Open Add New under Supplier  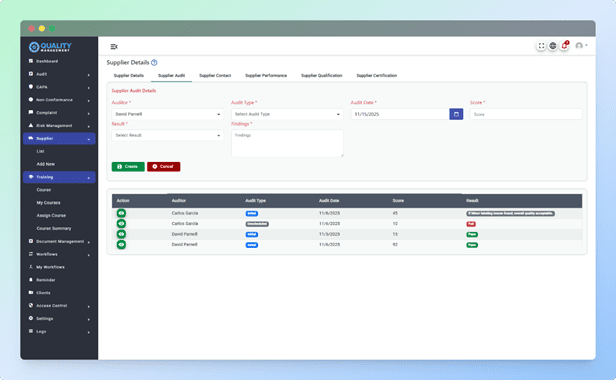46,164
